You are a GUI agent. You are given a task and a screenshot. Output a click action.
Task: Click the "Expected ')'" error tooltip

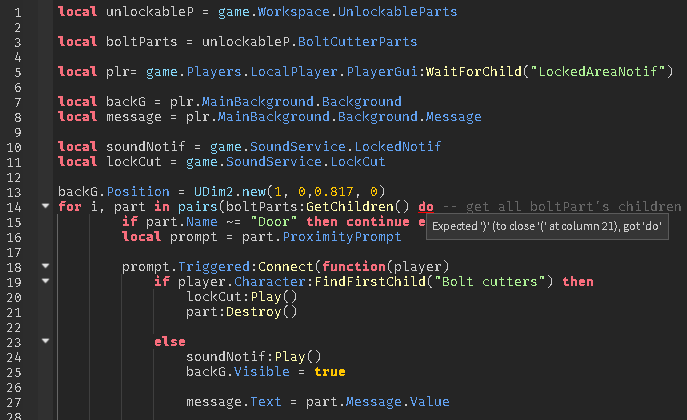click(547, 226)
